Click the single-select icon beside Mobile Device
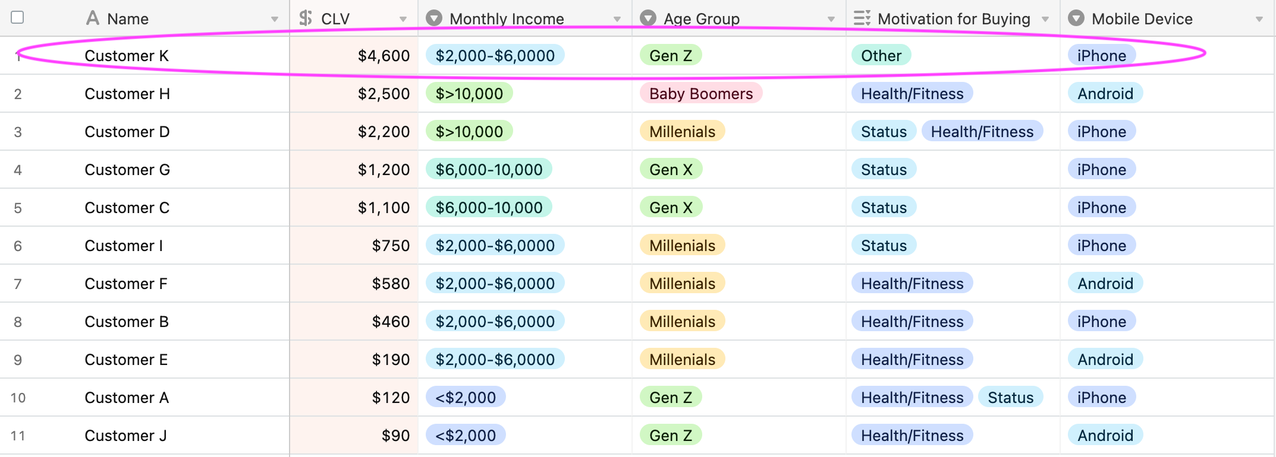 pos(1076,19)
